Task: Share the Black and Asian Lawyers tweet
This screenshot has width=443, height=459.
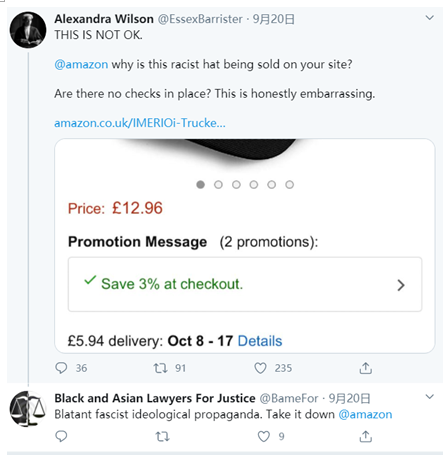Action: [x=366, y=436]
